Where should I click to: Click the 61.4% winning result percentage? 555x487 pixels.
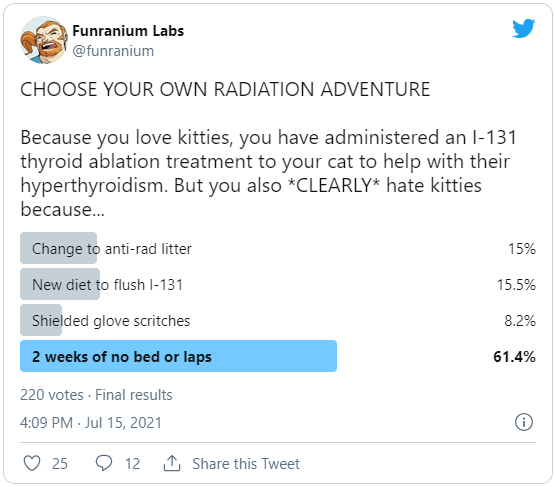point(514,357)
